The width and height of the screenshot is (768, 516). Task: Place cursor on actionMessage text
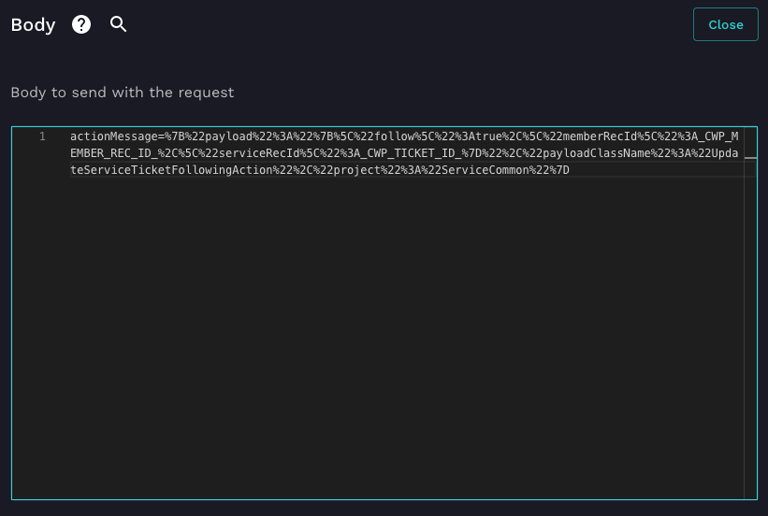[x=114, y=136]
